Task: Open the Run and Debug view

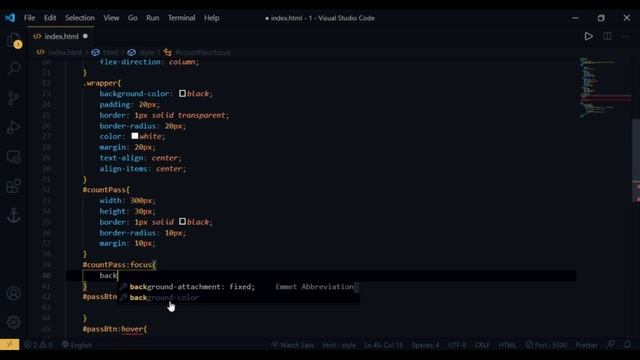Action: (x=13, y=127)
